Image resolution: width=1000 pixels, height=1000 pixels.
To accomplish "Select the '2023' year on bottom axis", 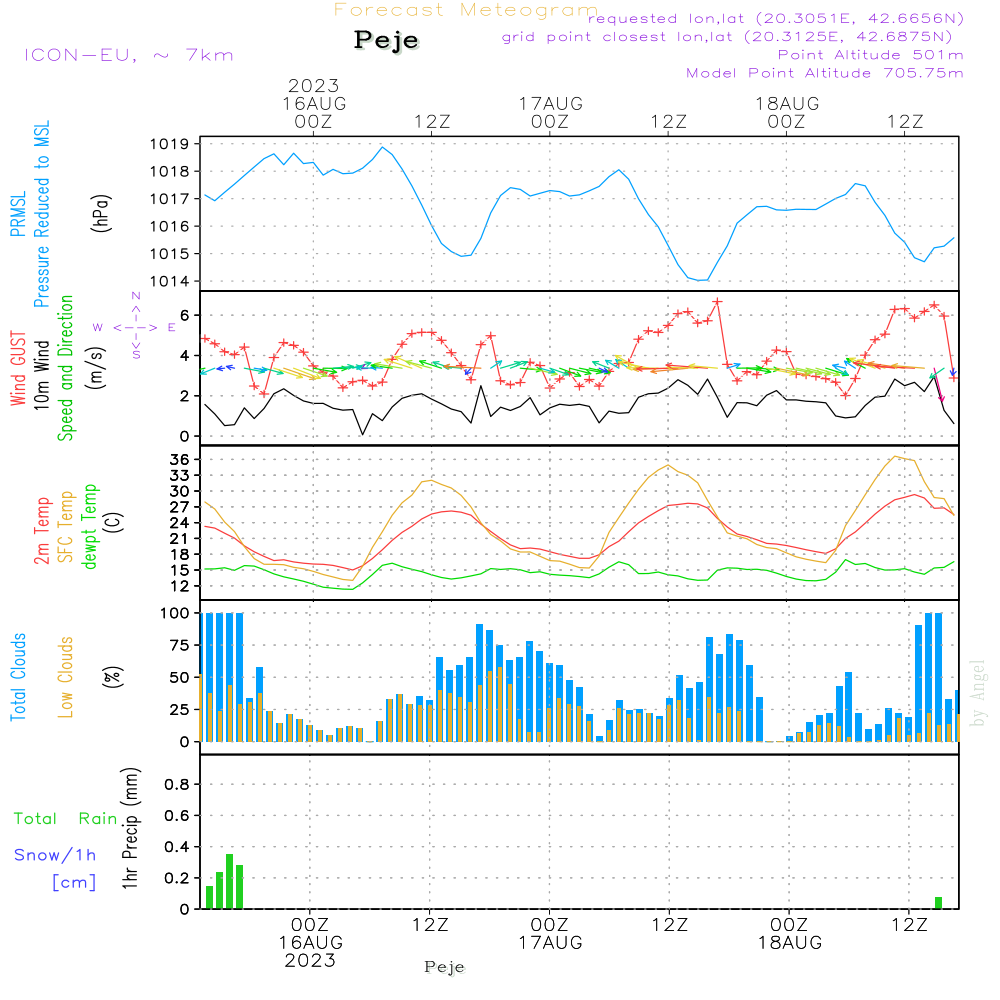I will [311, 960].
